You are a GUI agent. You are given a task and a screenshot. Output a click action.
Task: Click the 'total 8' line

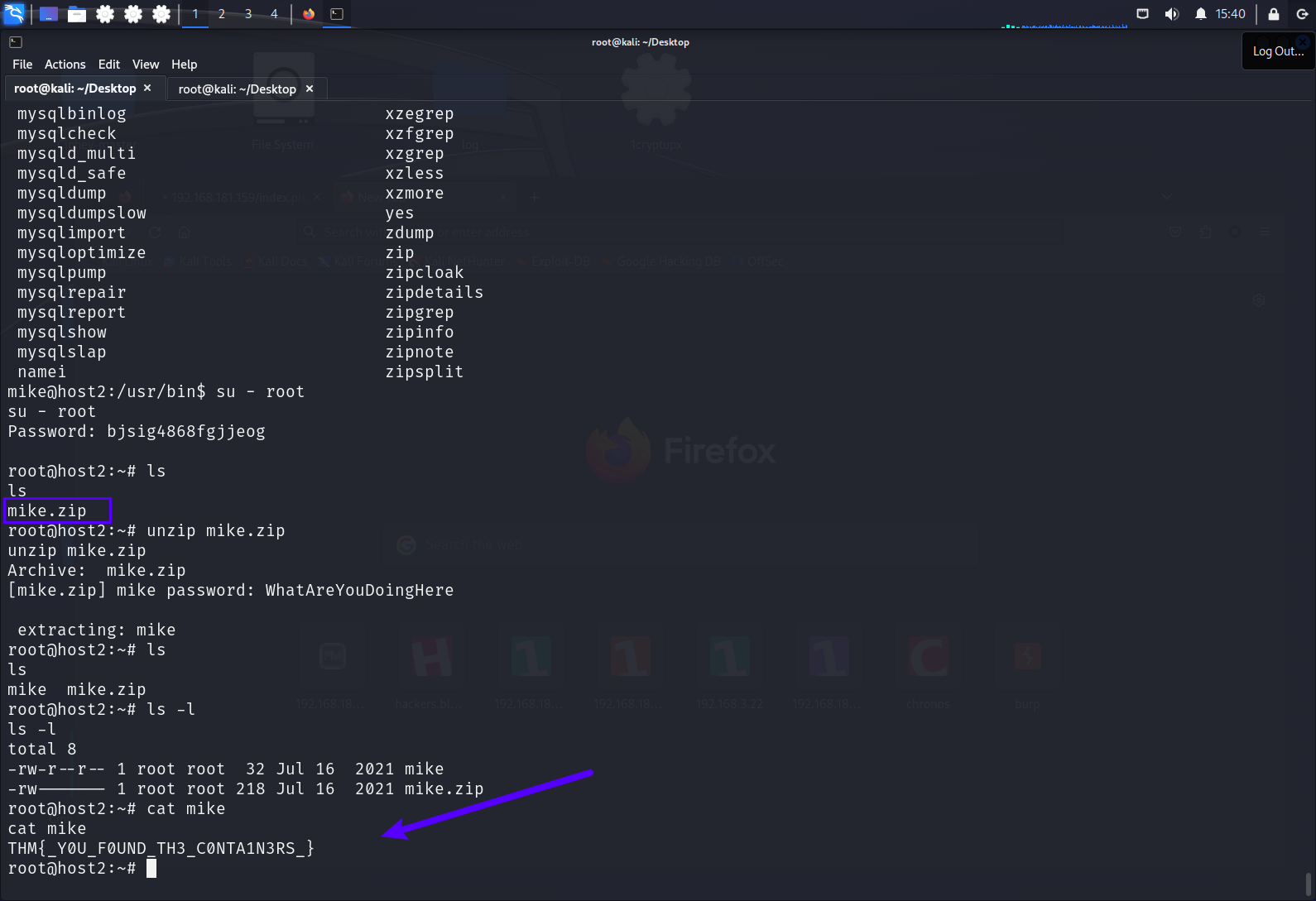42,749
